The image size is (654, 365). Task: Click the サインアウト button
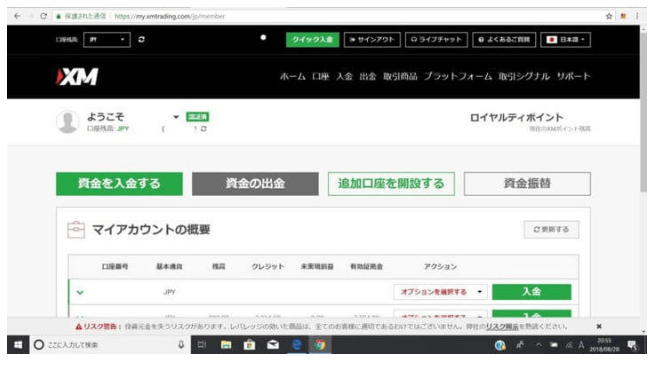(372, 40)
